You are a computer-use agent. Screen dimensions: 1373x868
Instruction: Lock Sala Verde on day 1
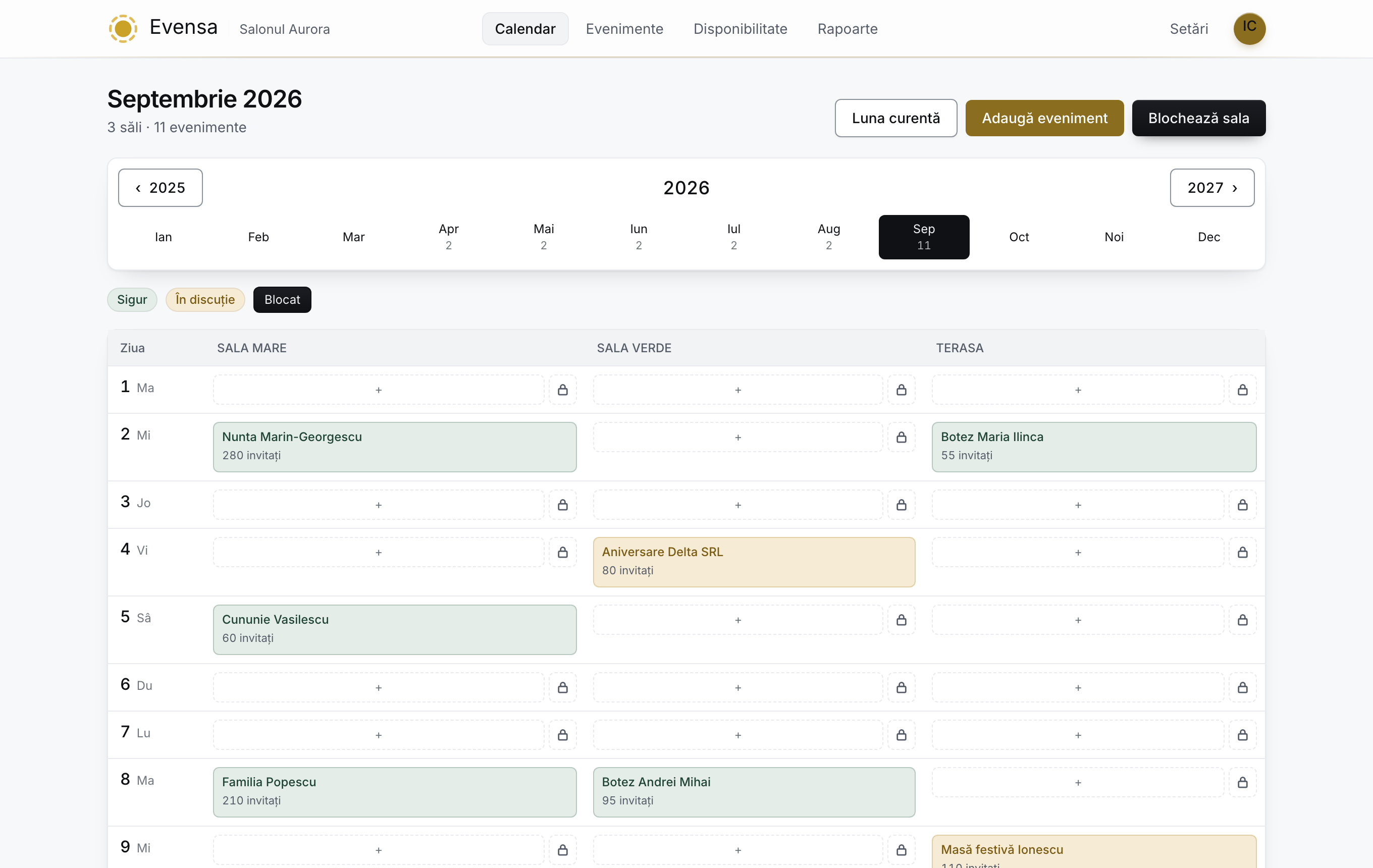[x=902, y=390]
